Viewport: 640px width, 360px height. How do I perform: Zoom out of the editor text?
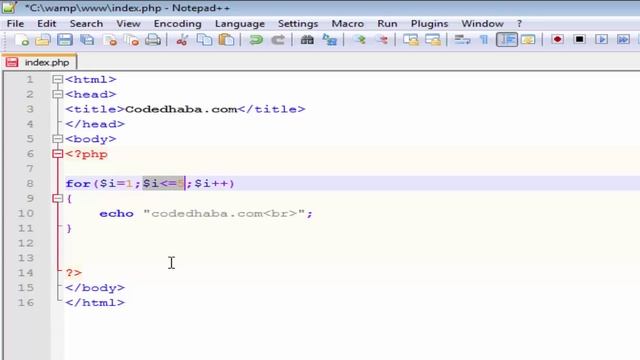pos(382,40)
